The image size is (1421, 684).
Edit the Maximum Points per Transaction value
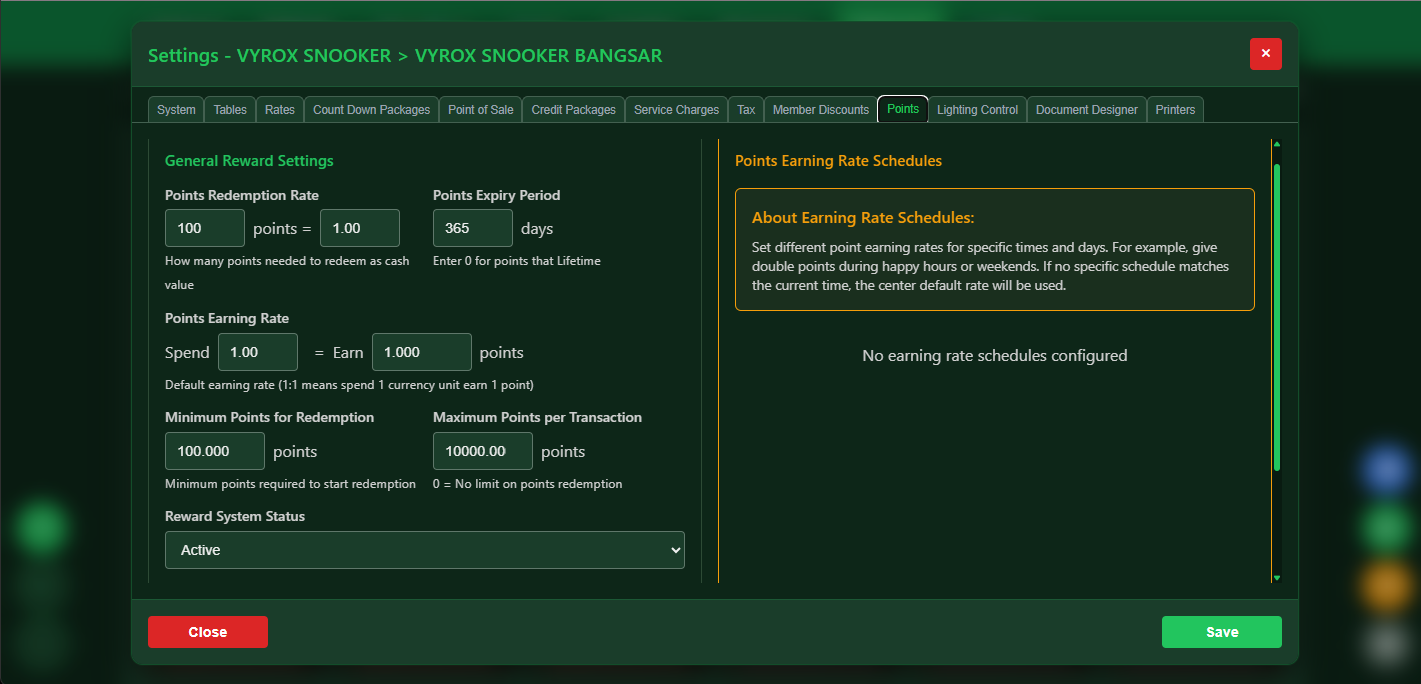[482, 451]
